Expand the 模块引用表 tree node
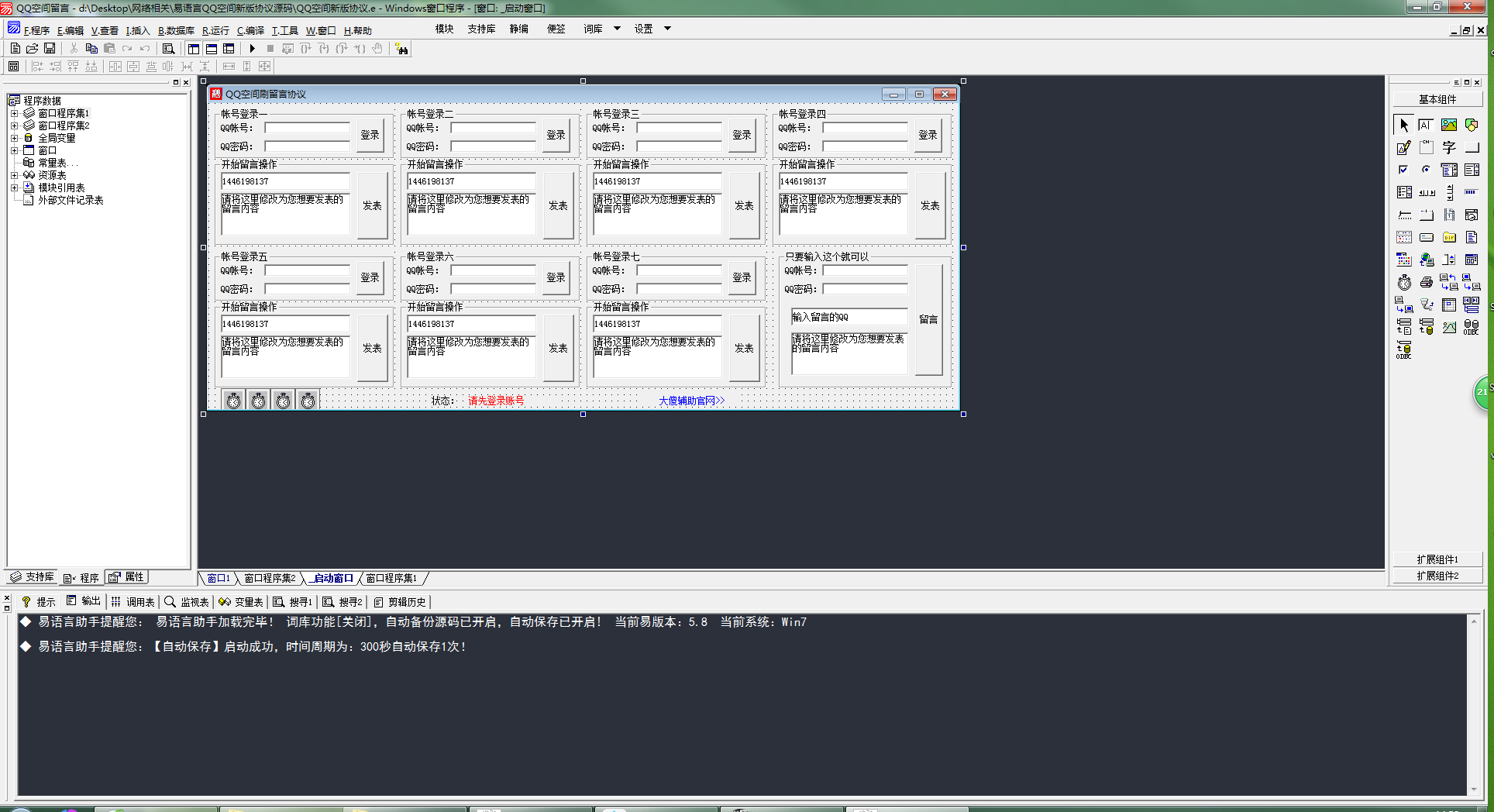Image resolution: width=1494 pixels, height=812 pixels. pyautogui.click(x=14, y=188)
